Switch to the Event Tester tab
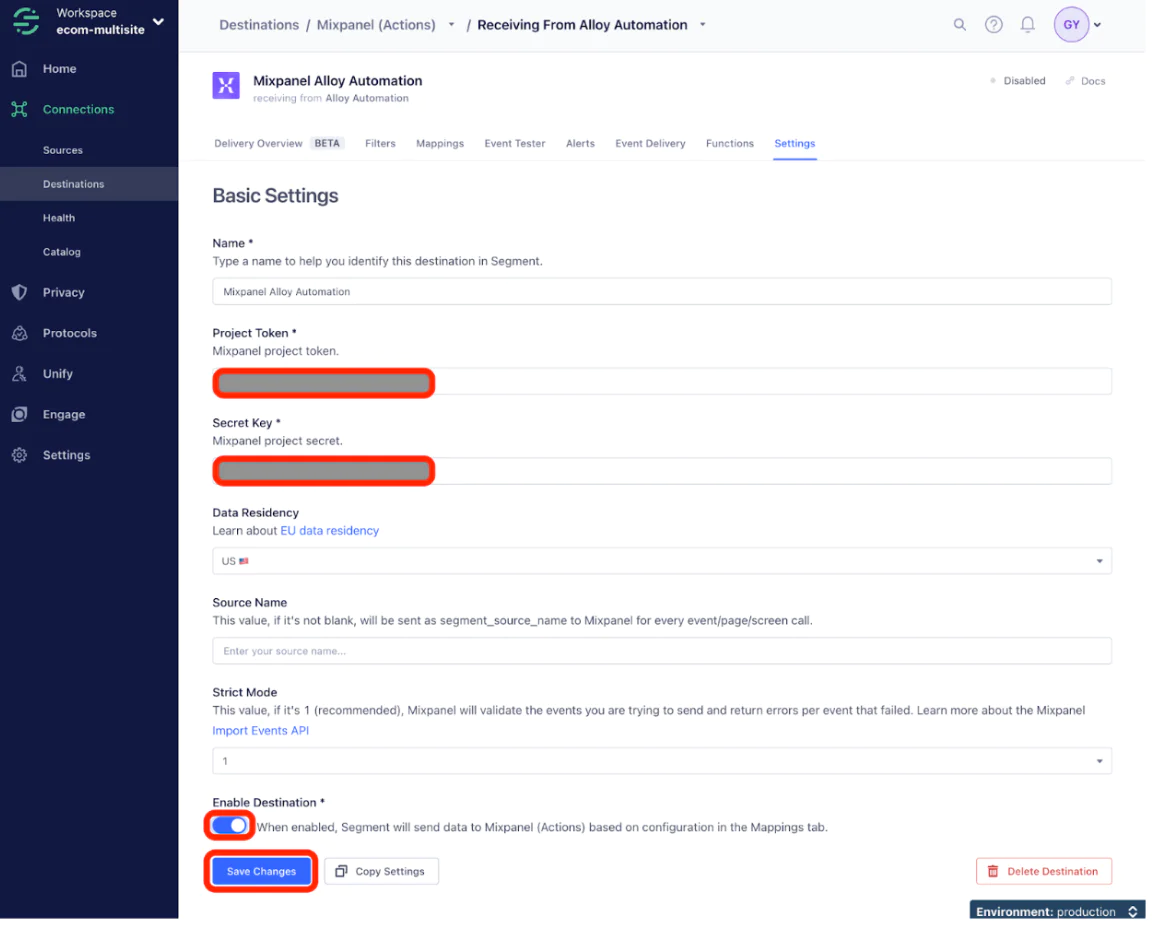 pos(515,143)
